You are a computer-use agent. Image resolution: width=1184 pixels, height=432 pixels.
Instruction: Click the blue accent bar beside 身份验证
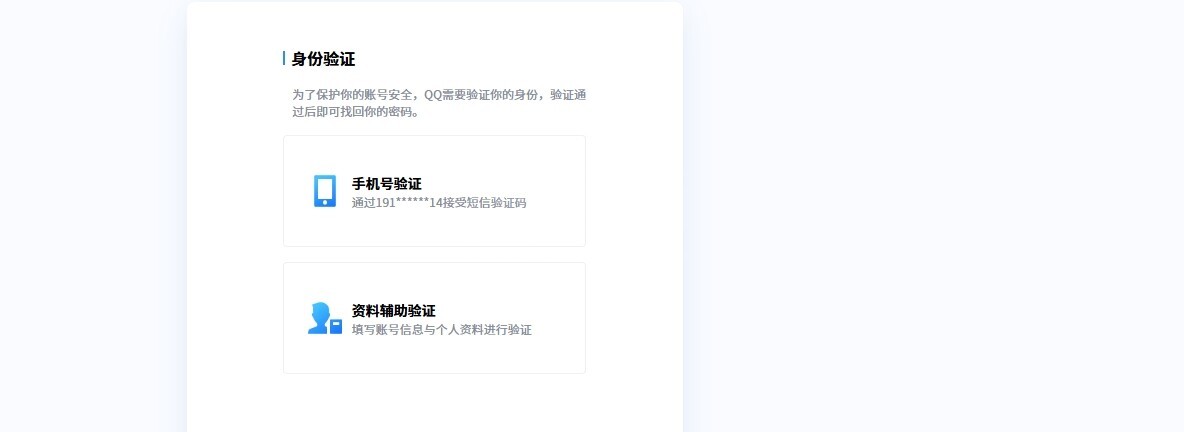(x=284, y=58)
